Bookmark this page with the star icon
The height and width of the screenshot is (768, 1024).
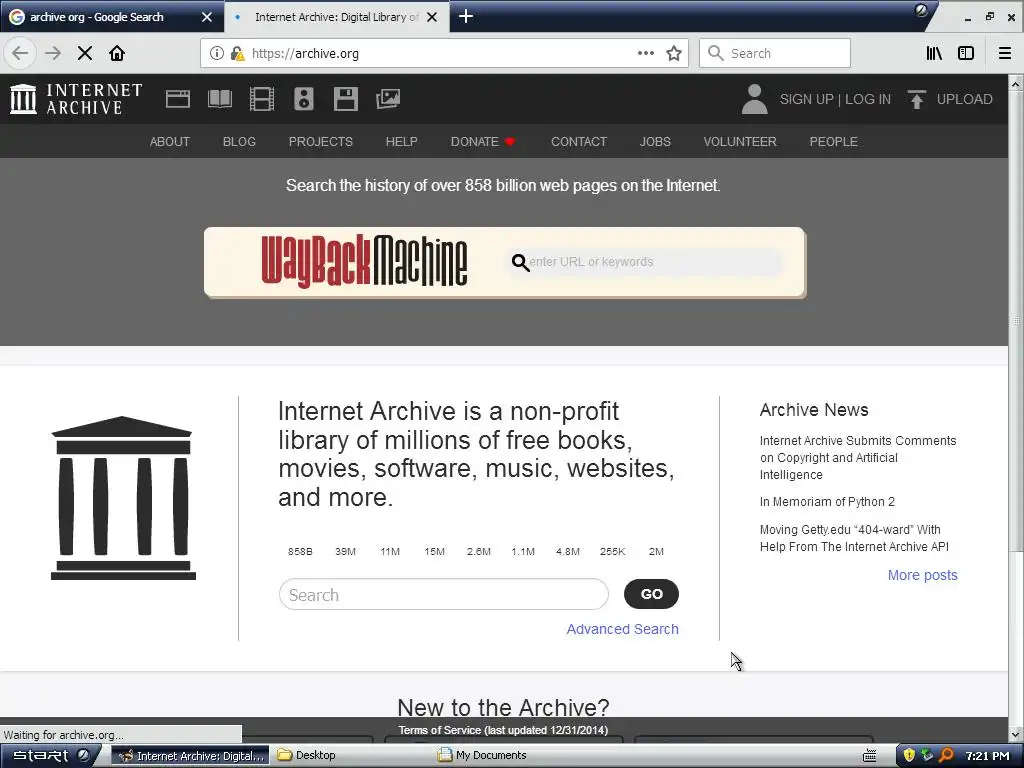coord(674,54)
